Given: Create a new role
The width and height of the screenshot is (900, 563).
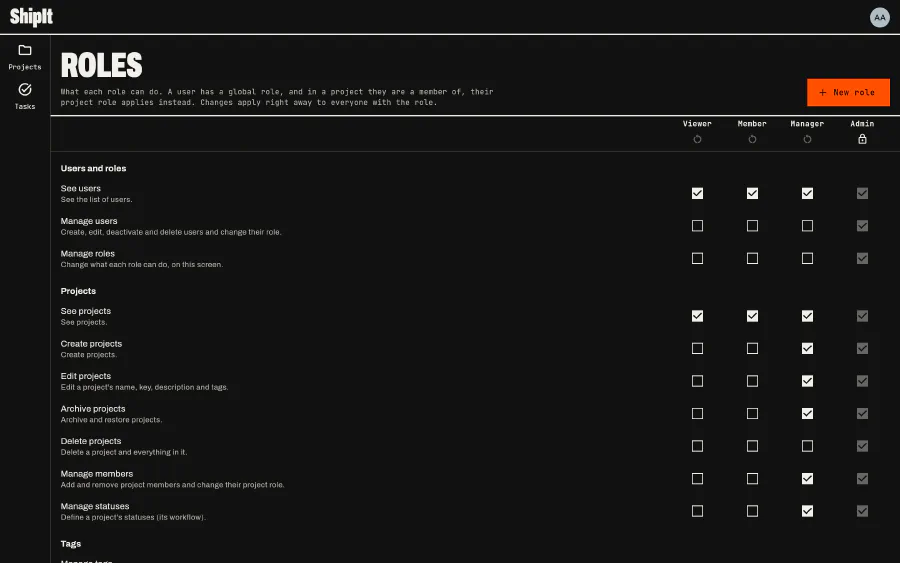Looking at the screenshot, I should [848, 92].
